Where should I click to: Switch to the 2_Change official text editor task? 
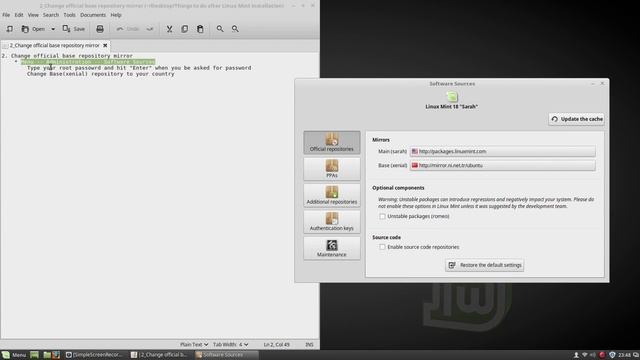click(160, 355)
